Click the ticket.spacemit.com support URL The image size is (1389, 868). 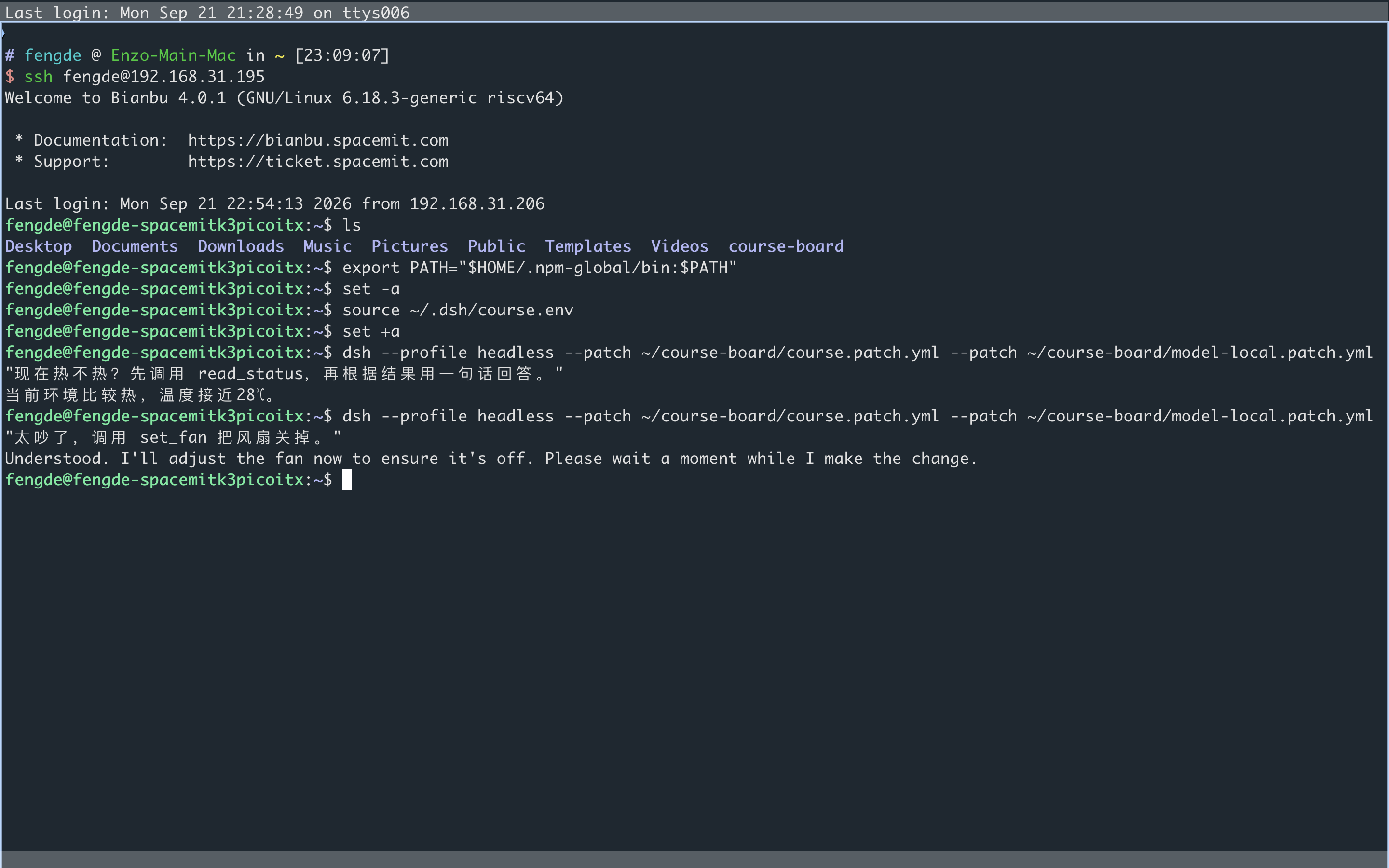pyautogui.click(x=318, y=162)
